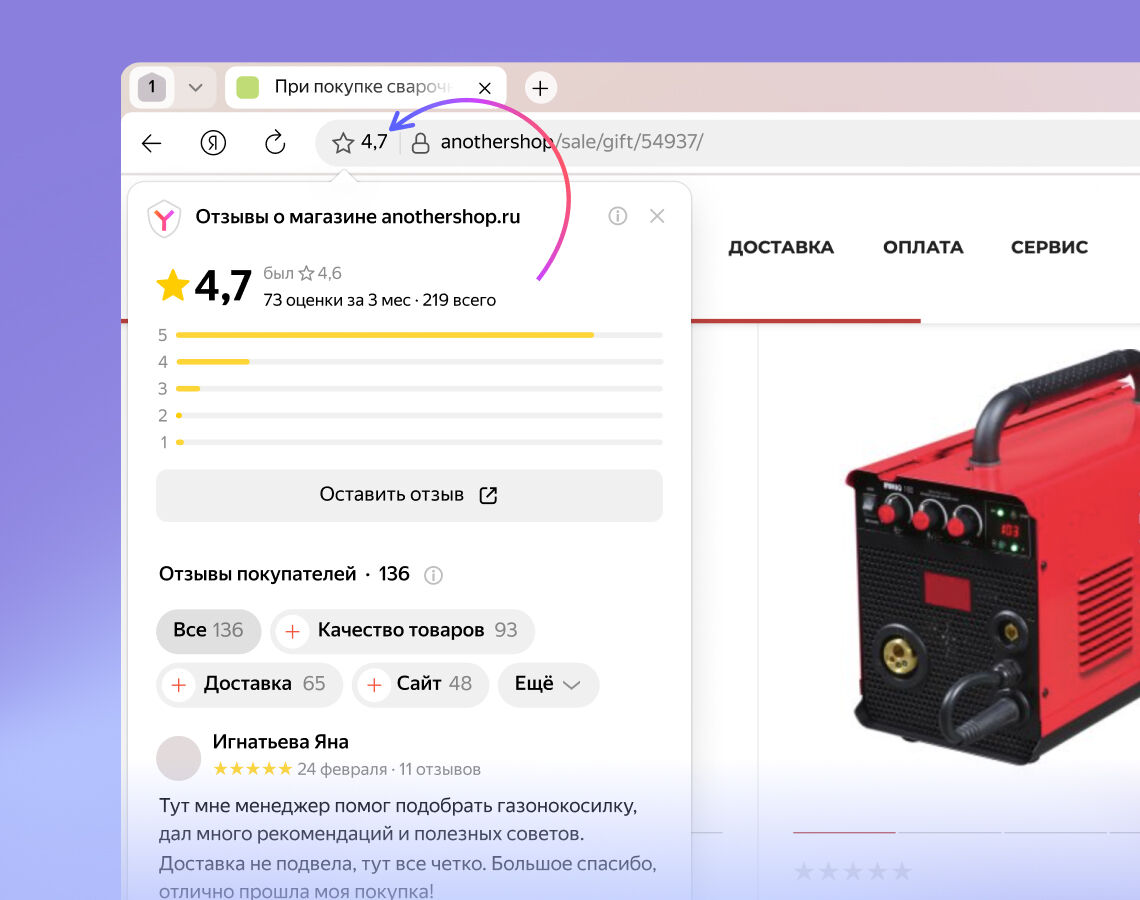Open 'СЕРВИС' site menu item
The width and height of the screenshot is (1140, 900).
(1049, 247)
